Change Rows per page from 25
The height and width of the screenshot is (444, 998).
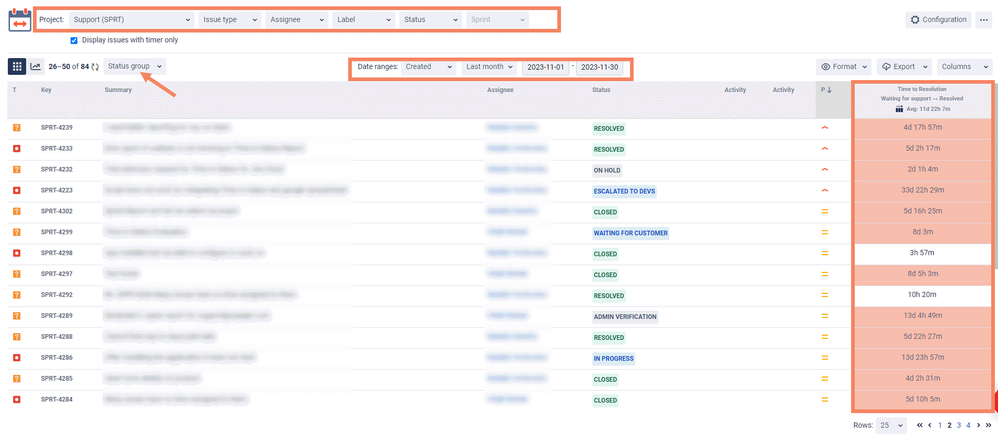(x=892, y=425)
